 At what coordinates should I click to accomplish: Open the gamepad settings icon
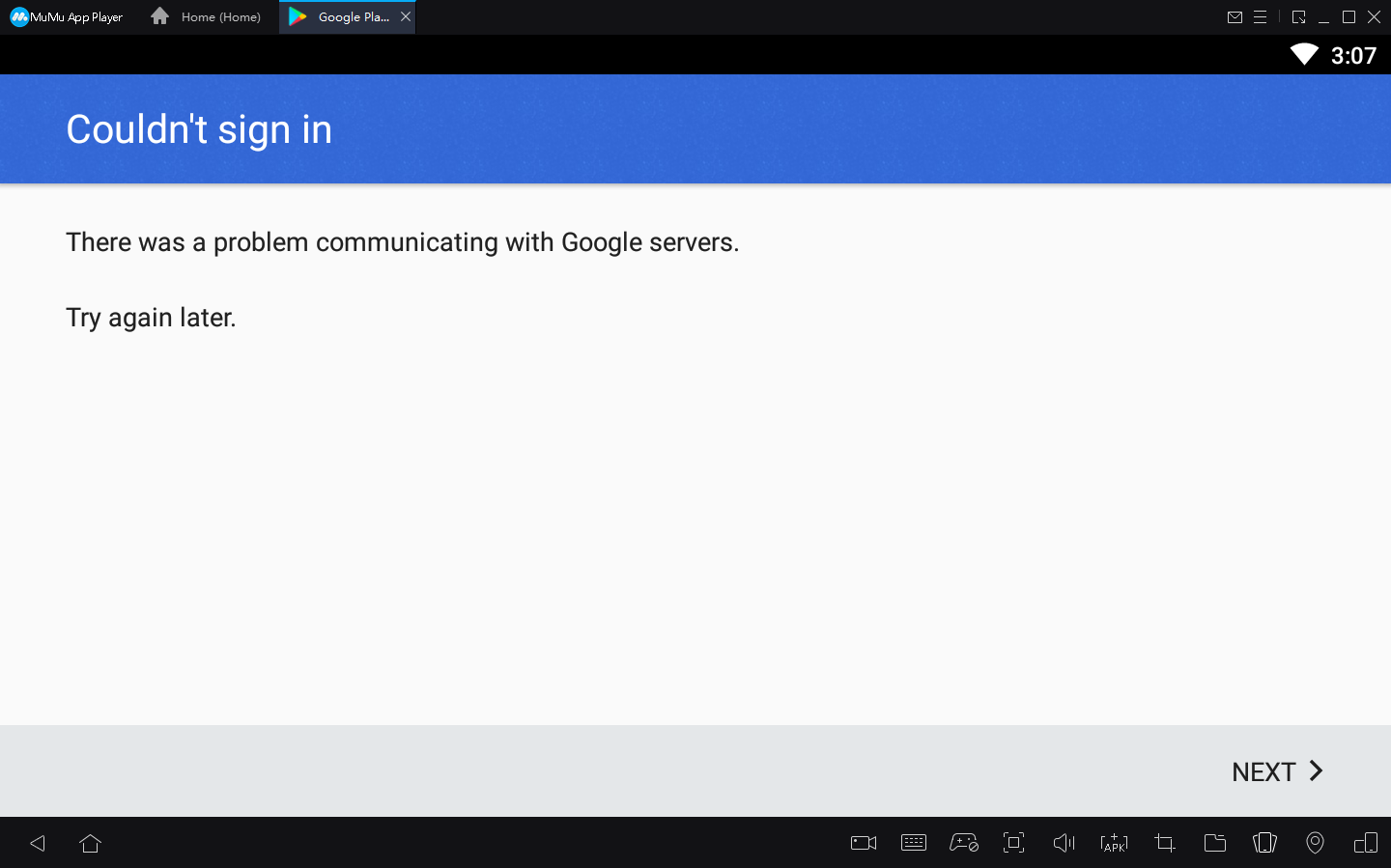point(964,843)
